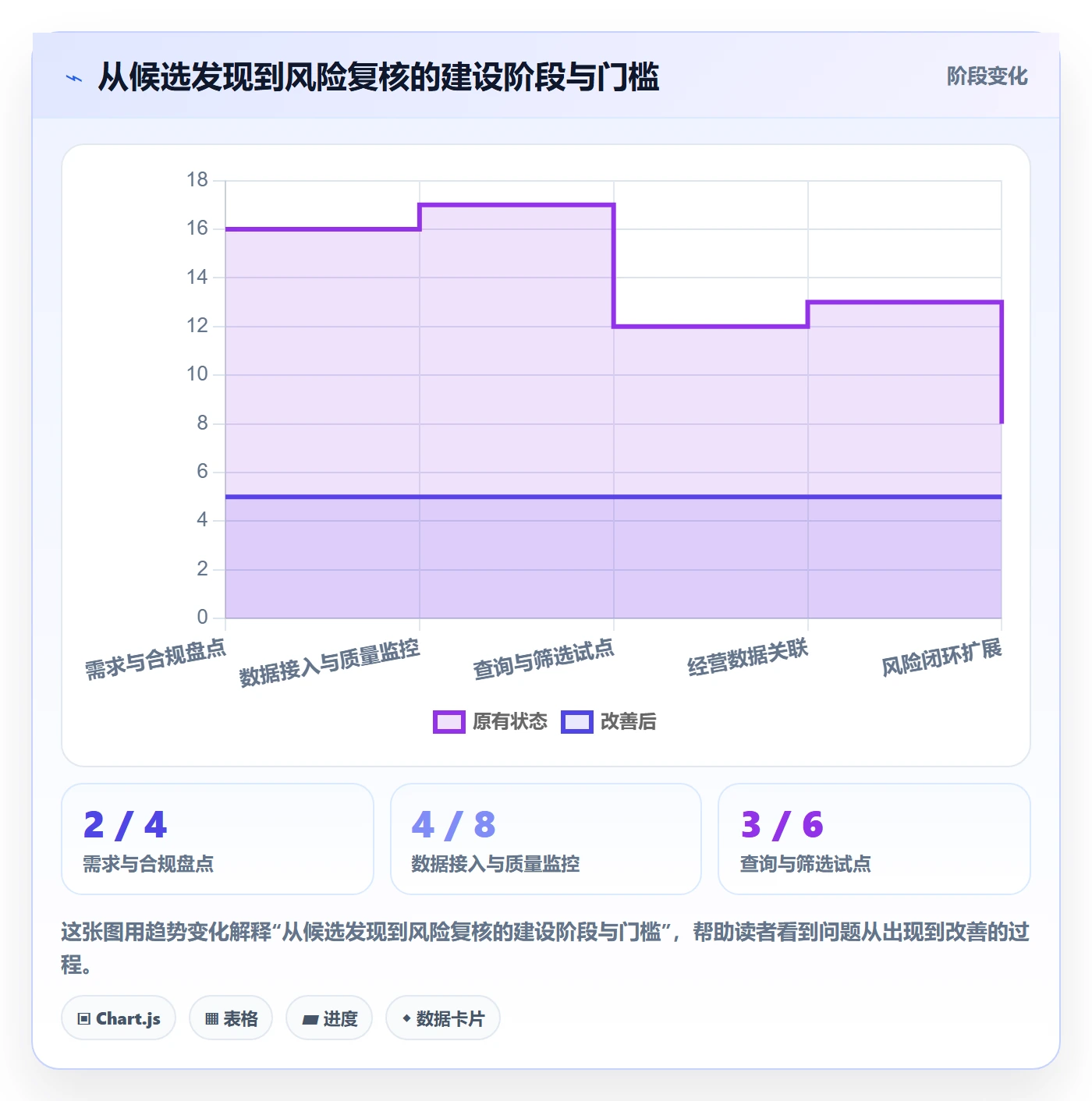
Task: Click the bar icon in 进度 tag
Action: pos(310,1020)
